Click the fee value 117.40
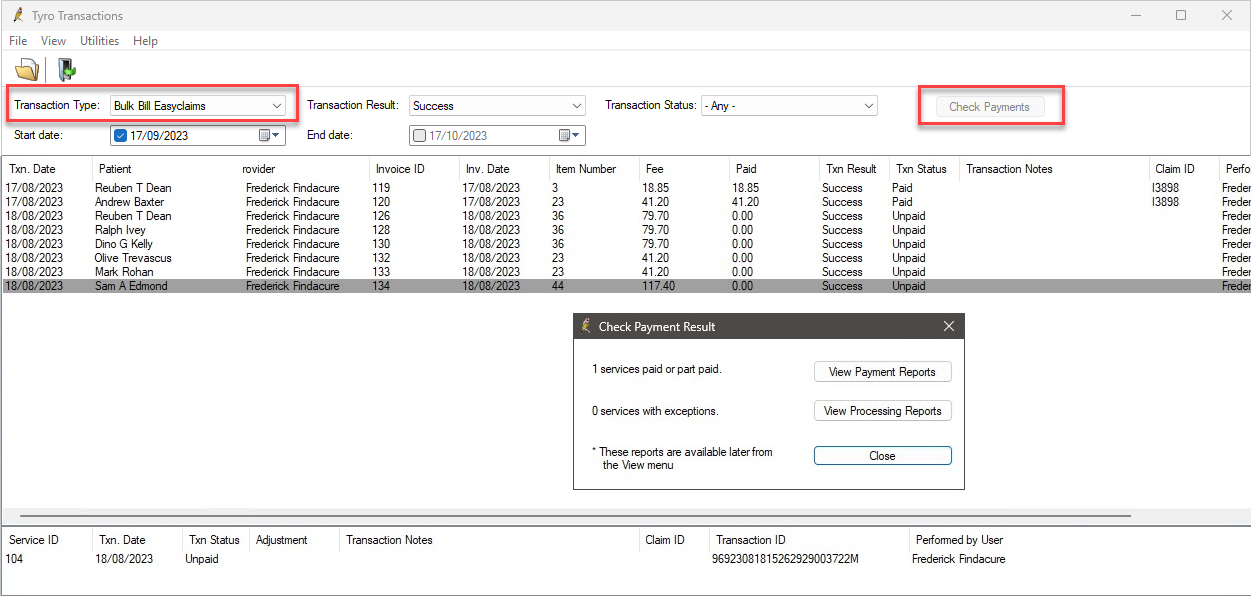 (658, 286)
